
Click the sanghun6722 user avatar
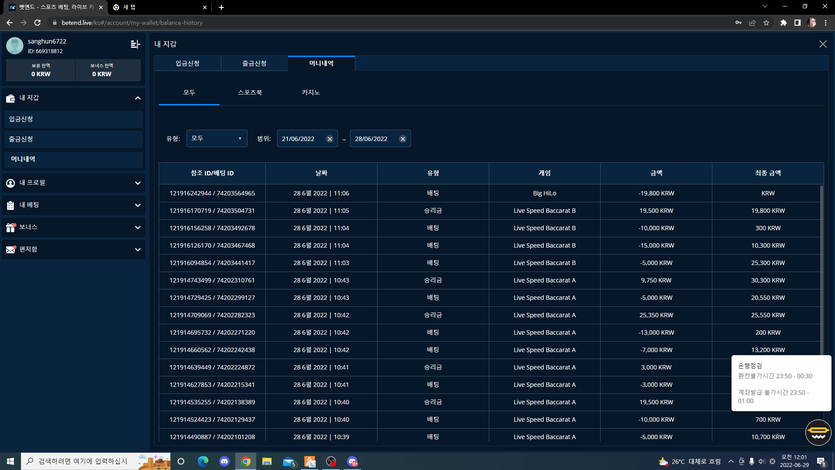[x=14, y=46]
